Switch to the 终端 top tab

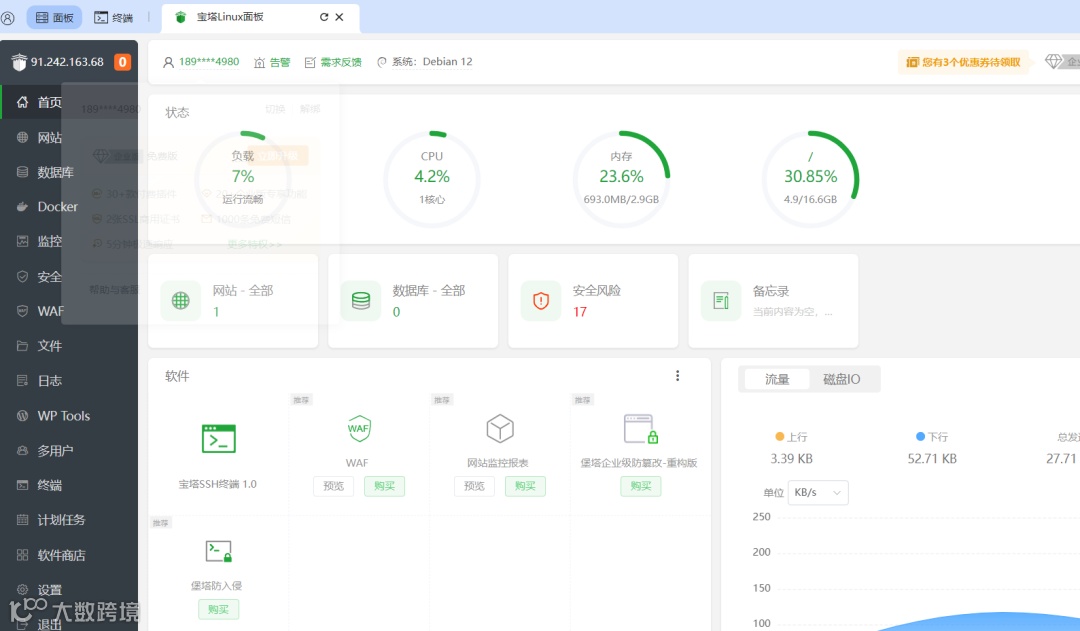pyautogui.click(x=114, y=17)
